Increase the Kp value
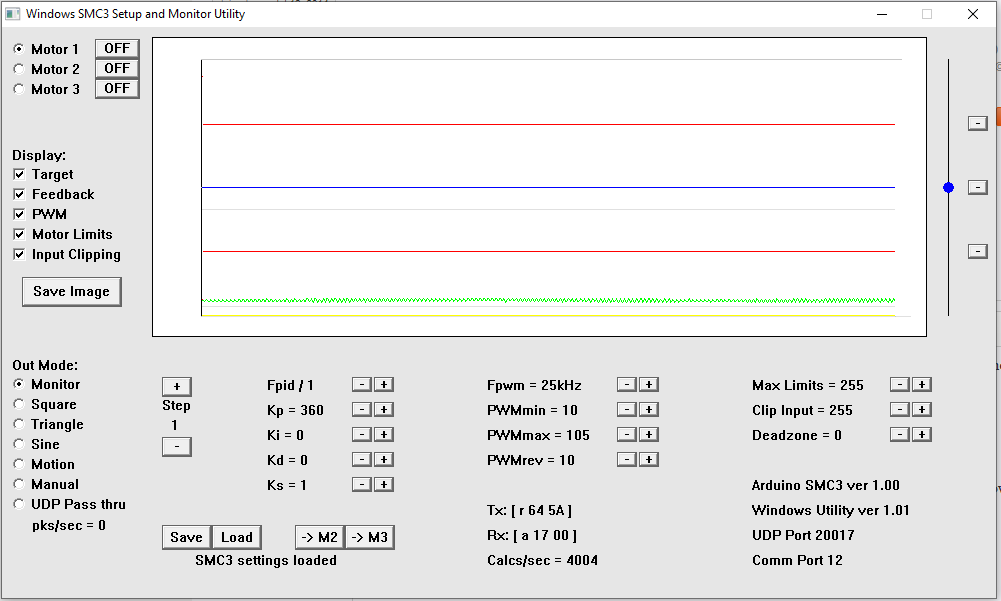The image size is (1001, 601). [384, 409]
